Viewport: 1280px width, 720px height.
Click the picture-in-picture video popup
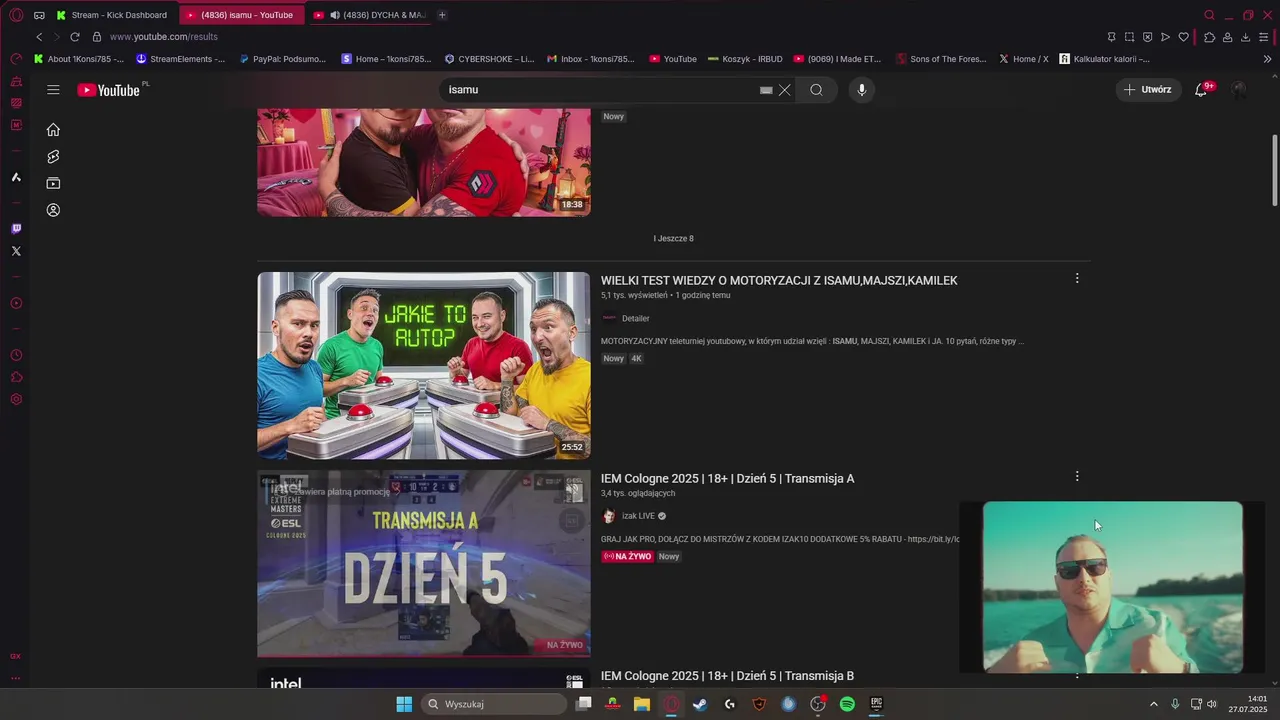click(x=1112, y=587)
